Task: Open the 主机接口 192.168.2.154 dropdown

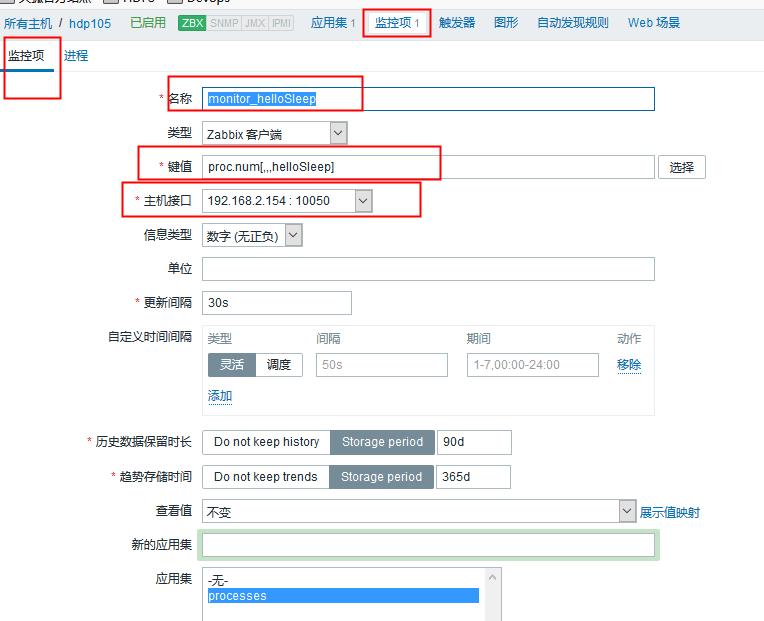Action: pos(287,201)
